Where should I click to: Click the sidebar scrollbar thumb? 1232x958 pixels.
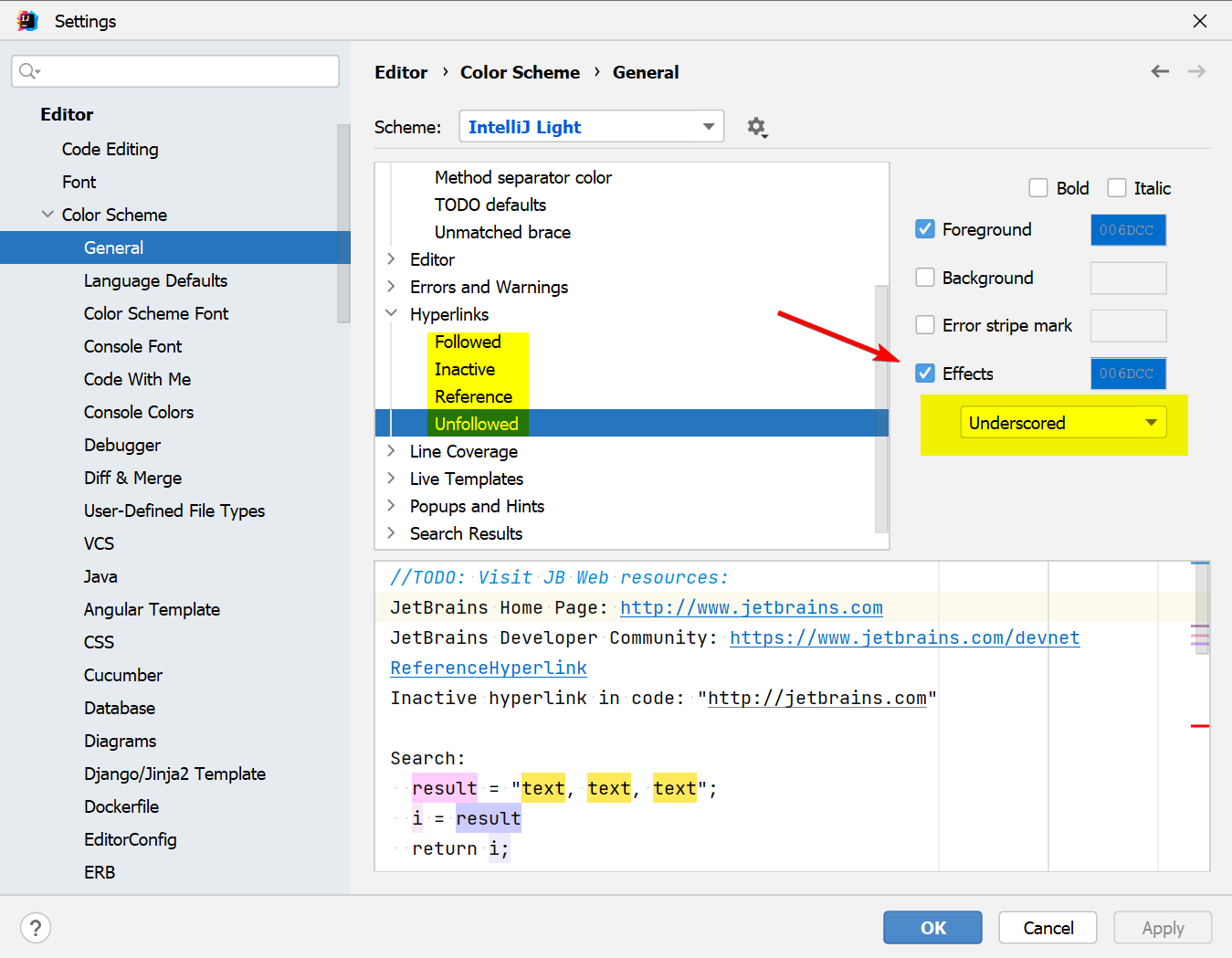(343, 223)
